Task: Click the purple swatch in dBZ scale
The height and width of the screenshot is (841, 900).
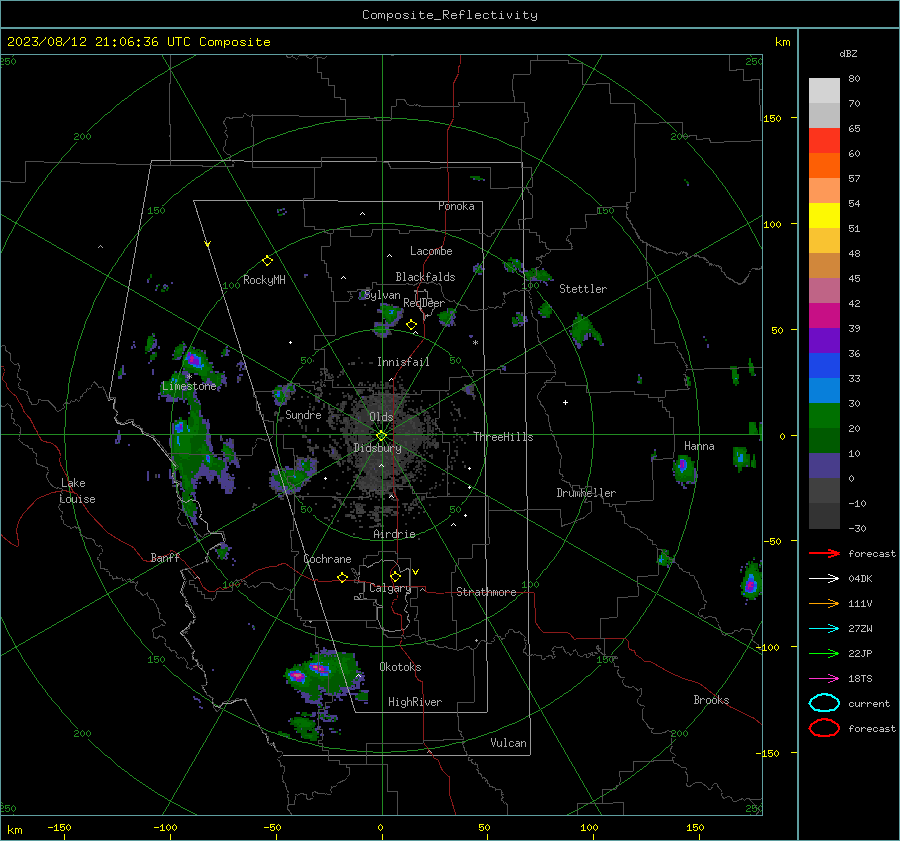Action: click(x=824, y=341)
